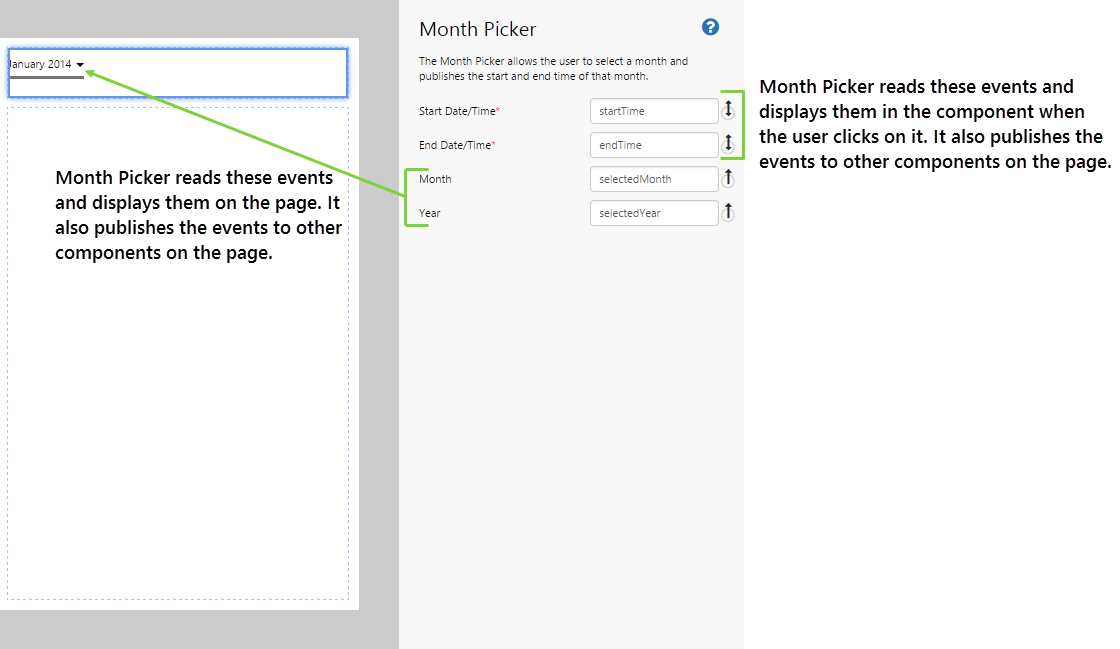The width and height of the screenshot is (1120, 649).
Task: Click the up-arrow icon beside selectedYear
Action: [728, 212]
